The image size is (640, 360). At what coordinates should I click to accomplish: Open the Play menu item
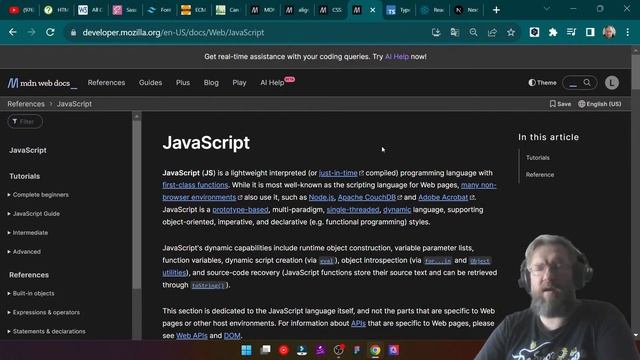click(x=239, y=82)
